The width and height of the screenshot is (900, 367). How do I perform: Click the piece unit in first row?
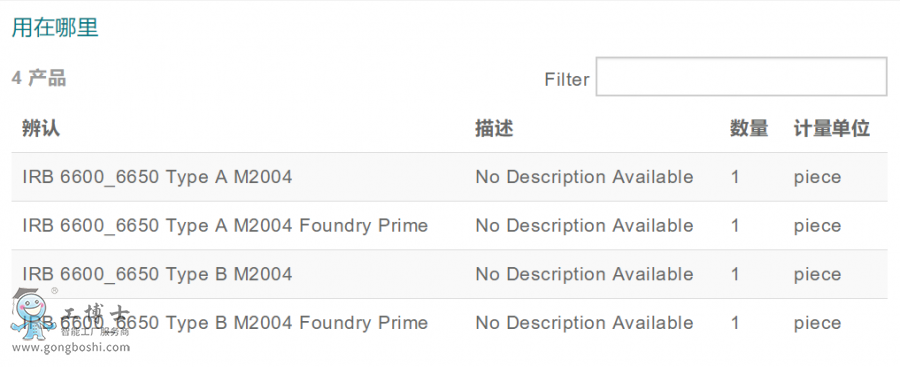[x=817, y=177]
